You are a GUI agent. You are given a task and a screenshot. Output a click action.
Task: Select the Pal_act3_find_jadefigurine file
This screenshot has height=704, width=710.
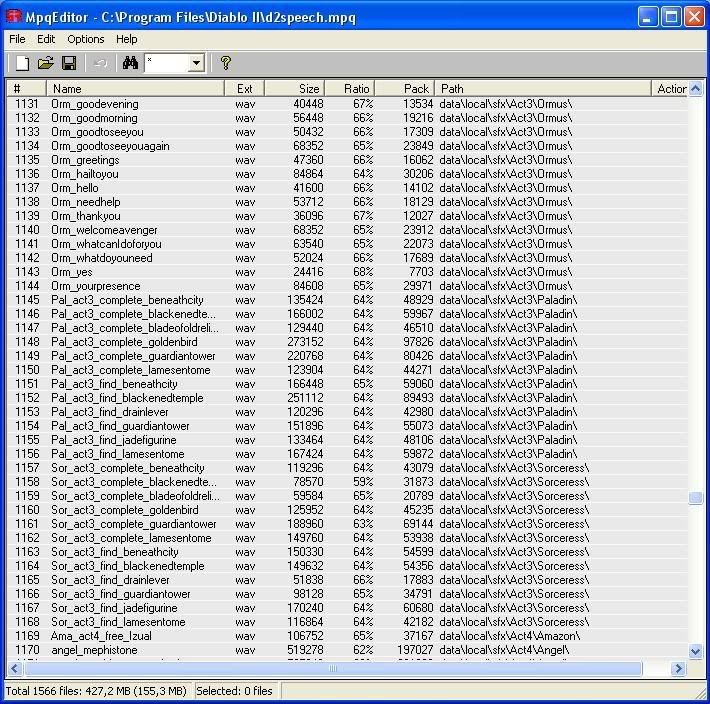coord(114,440)
